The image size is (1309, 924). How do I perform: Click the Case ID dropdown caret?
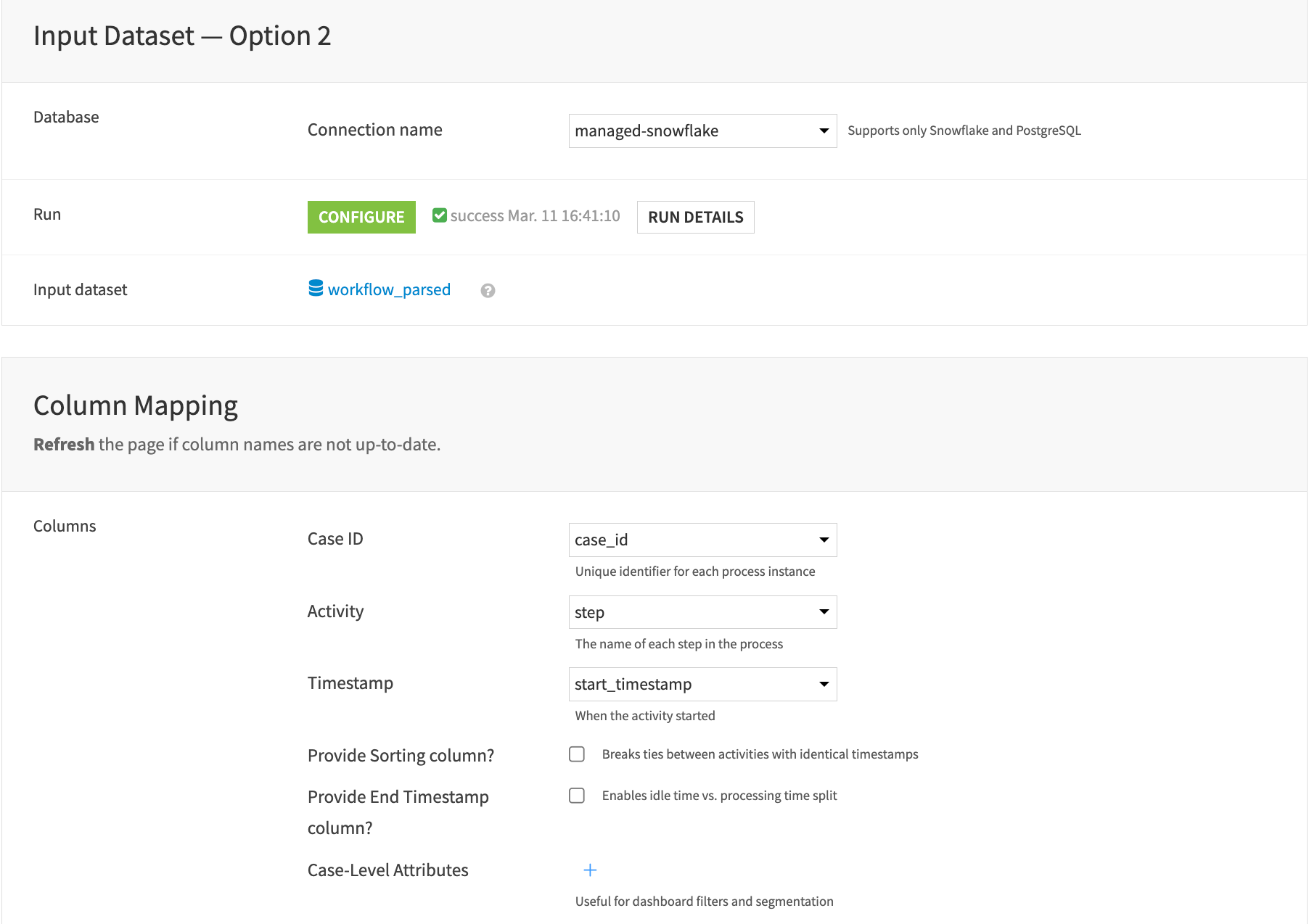coord(824,540)
